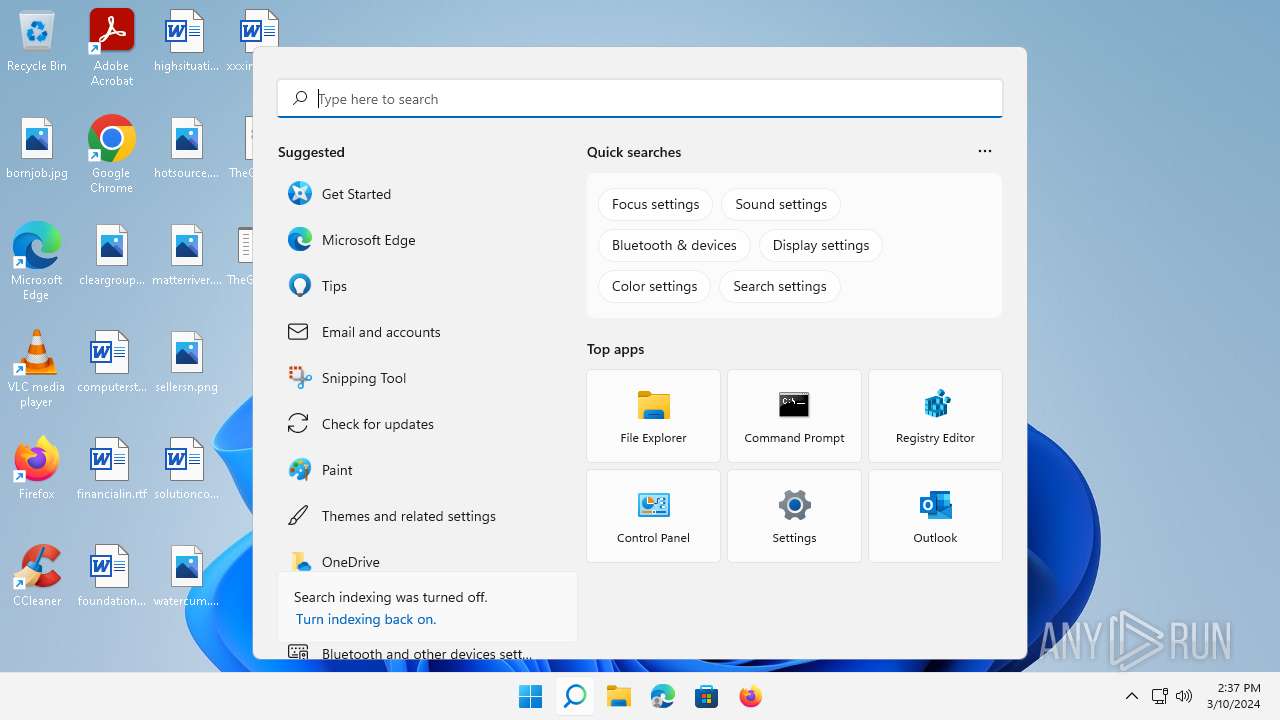Select financialin.rtf desktop file

[x=112, y=468]
